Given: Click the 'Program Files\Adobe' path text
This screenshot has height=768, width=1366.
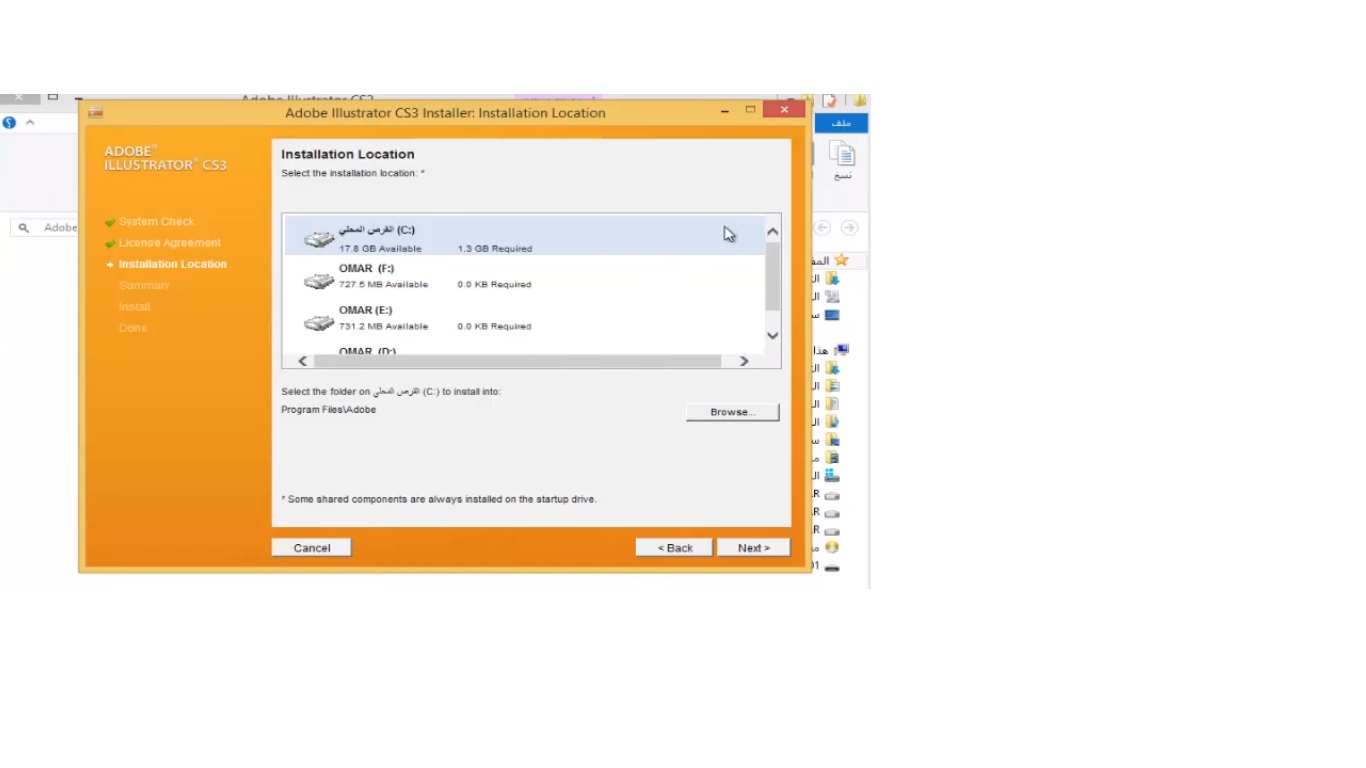Looking at the screenshot, I should click(x=328, y=410).
